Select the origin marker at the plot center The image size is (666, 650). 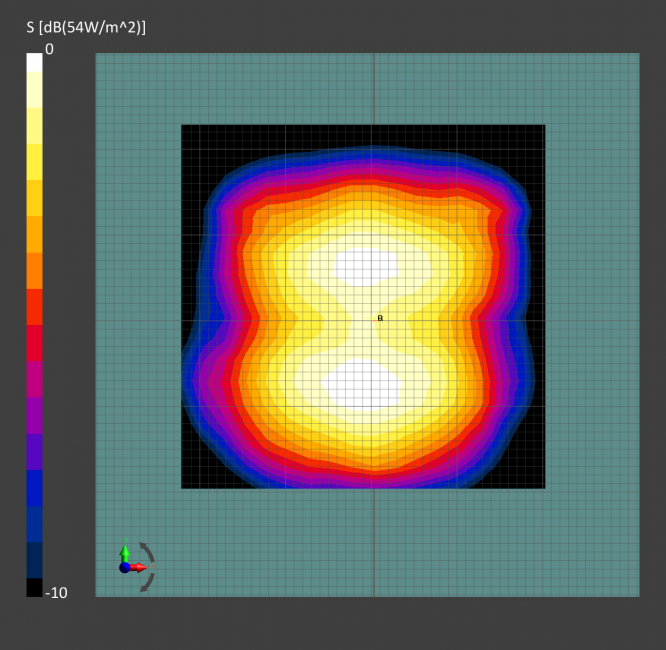[x=376, y=318]
